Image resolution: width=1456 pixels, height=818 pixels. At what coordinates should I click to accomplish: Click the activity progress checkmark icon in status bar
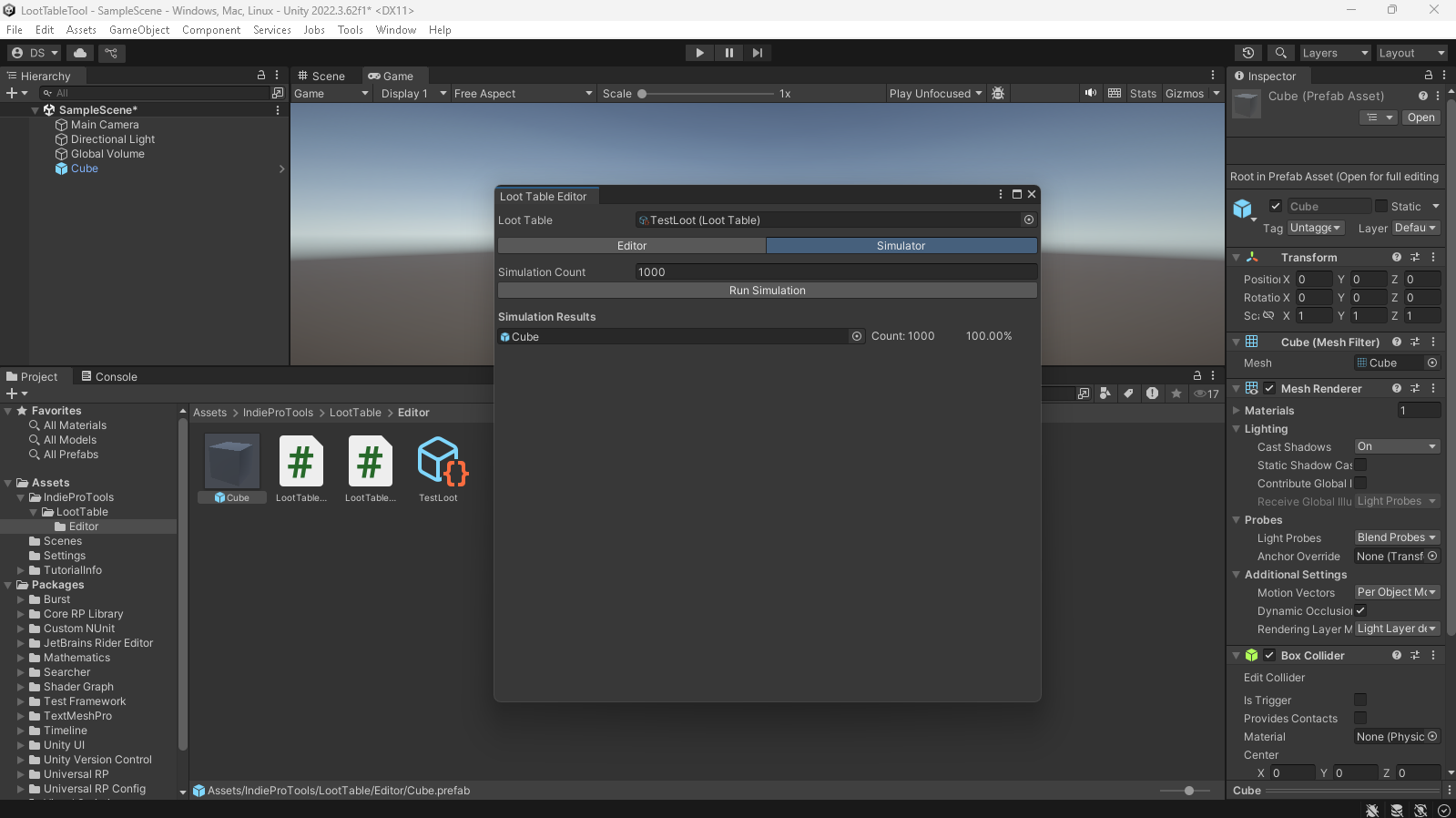[x=1444, y=811]
